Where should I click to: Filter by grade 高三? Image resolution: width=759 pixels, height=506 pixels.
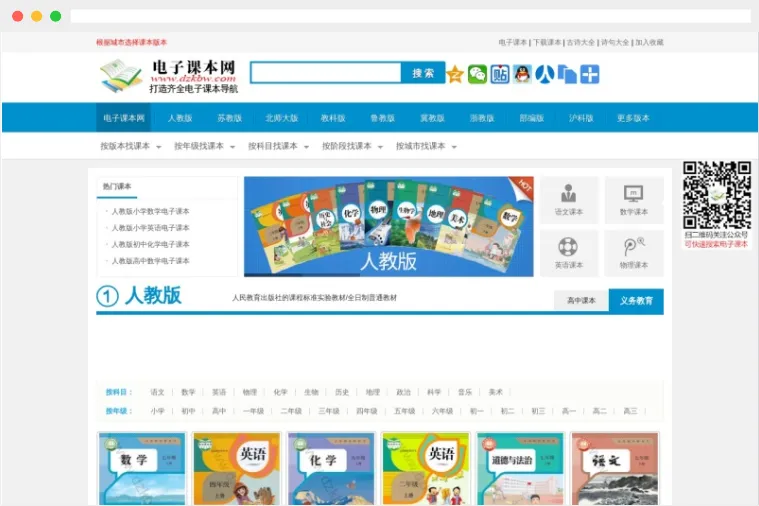(x=630, y=411)
